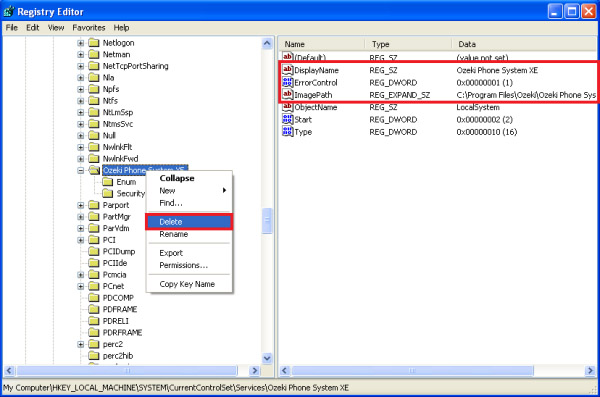Viewport: 600px width, 397px height.
Task: Select the ObjectName string value icon
Action: pos(287,107)
